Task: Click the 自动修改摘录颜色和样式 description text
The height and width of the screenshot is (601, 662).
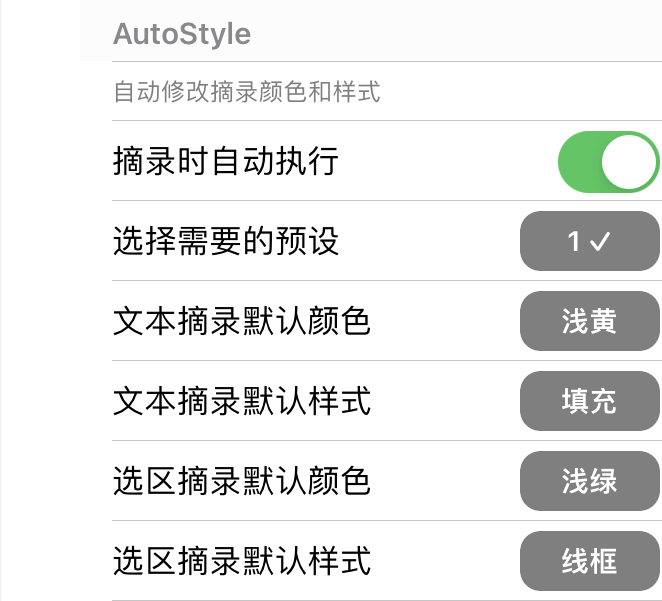Action: pyautogui.click(x=247, y=92)
